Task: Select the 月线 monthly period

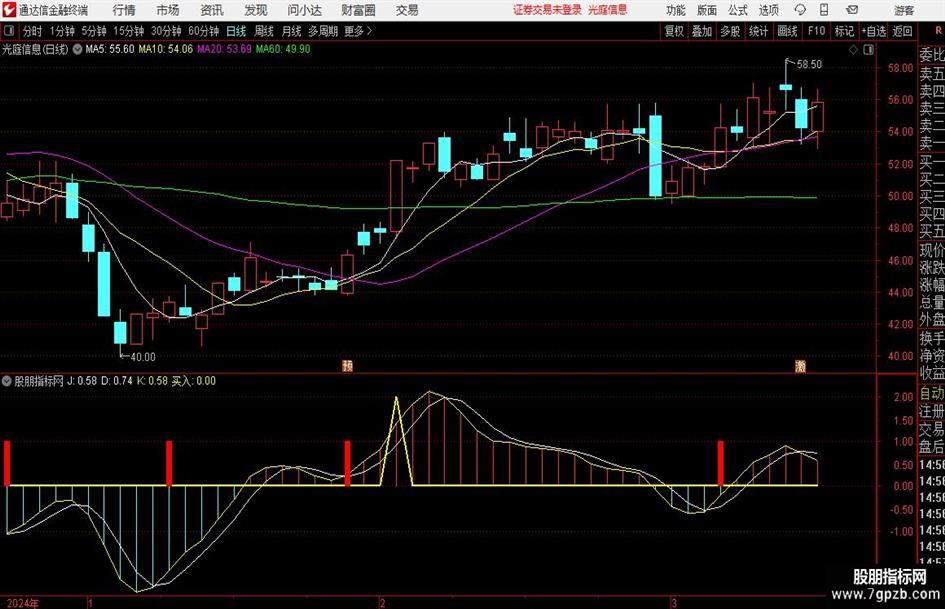Action: click(292, 31)
